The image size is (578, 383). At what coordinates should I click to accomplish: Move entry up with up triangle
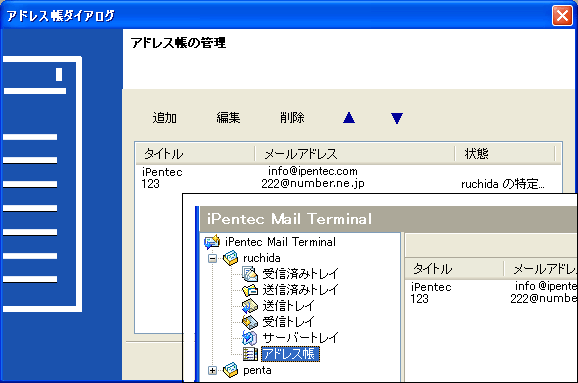coord(349,118)
